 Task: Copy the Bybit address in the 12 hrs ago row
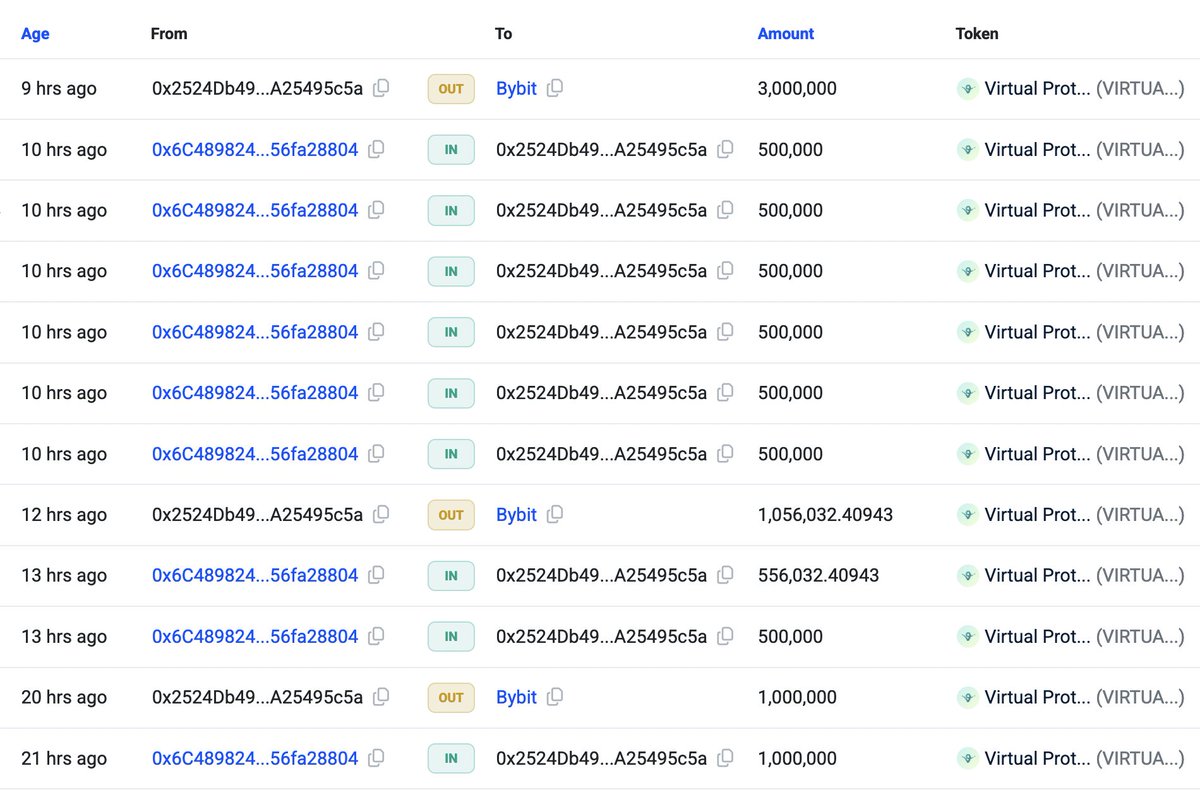coord(555,514)
